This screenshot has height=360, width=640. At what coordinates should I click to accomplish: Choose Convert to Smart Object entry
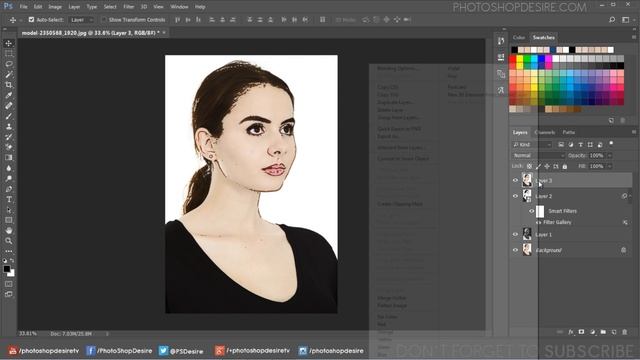403,158
